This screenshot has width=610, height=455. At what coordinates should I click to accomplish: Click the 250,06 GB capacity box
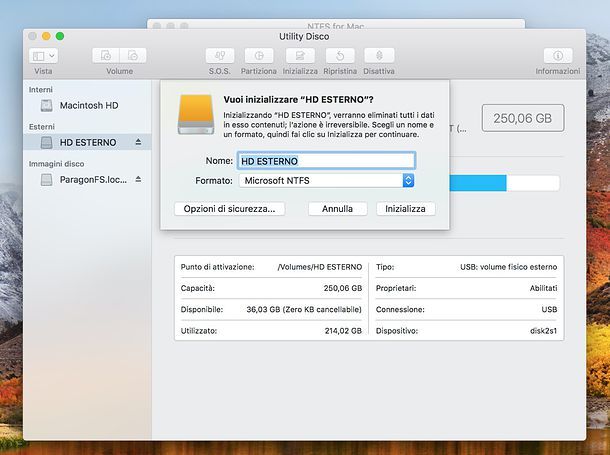click(x=523, y=118)
